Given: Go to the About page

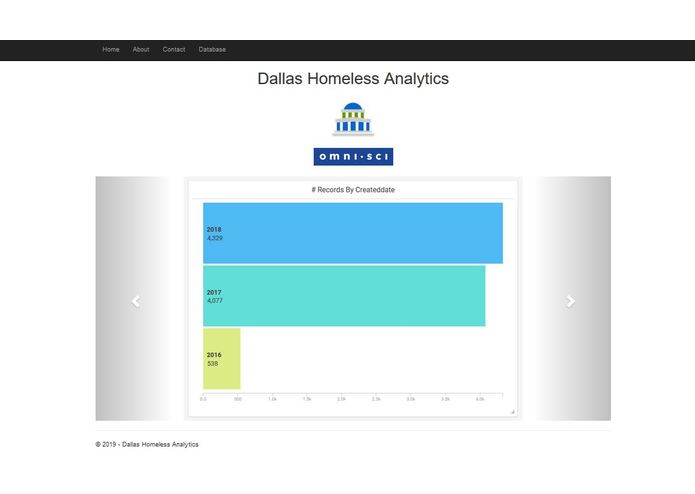Looking at the screenshot, I should 141,50.
